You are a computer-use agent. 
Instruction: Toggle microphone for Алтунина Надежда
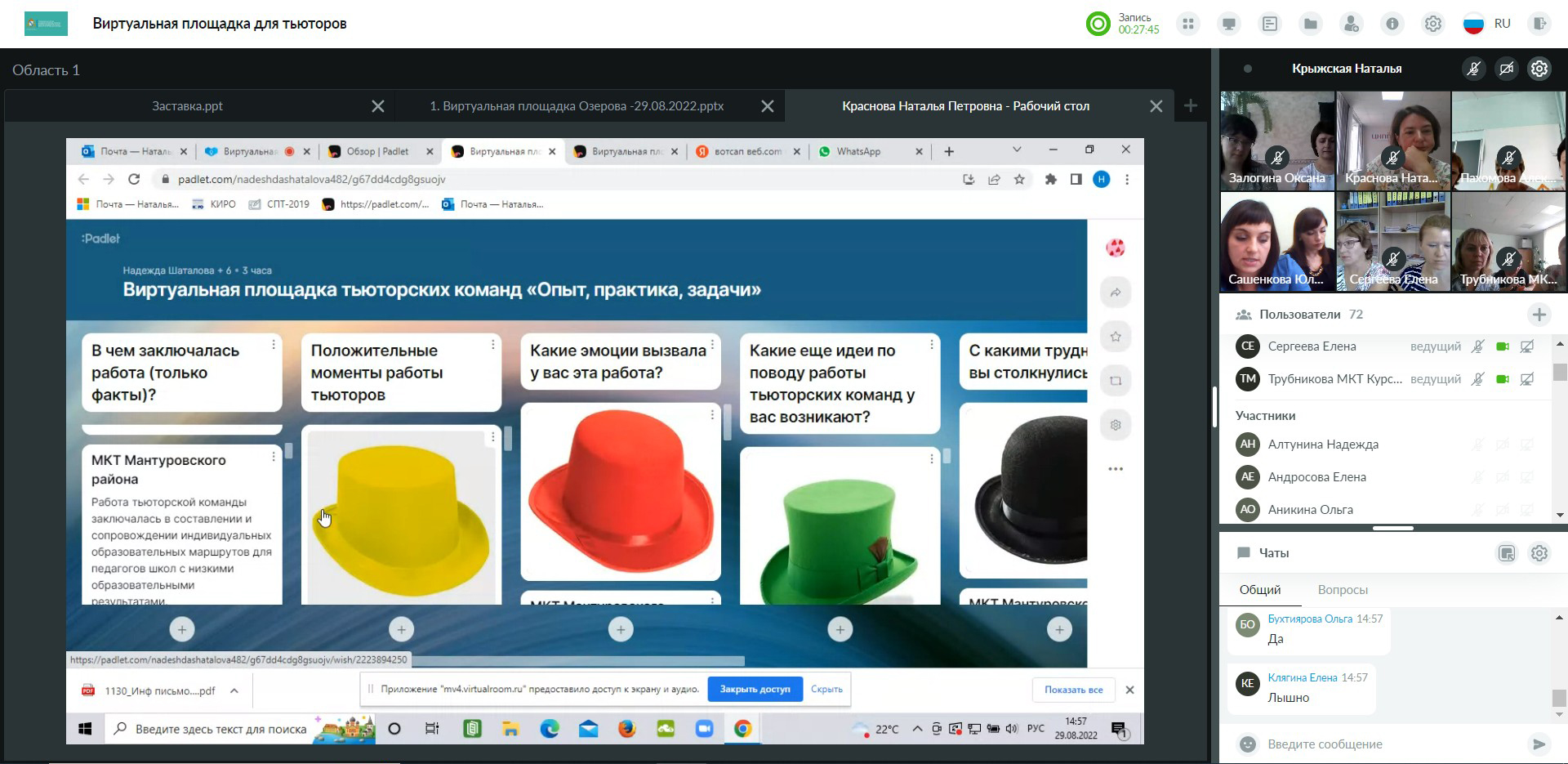tap(1477, 445)
